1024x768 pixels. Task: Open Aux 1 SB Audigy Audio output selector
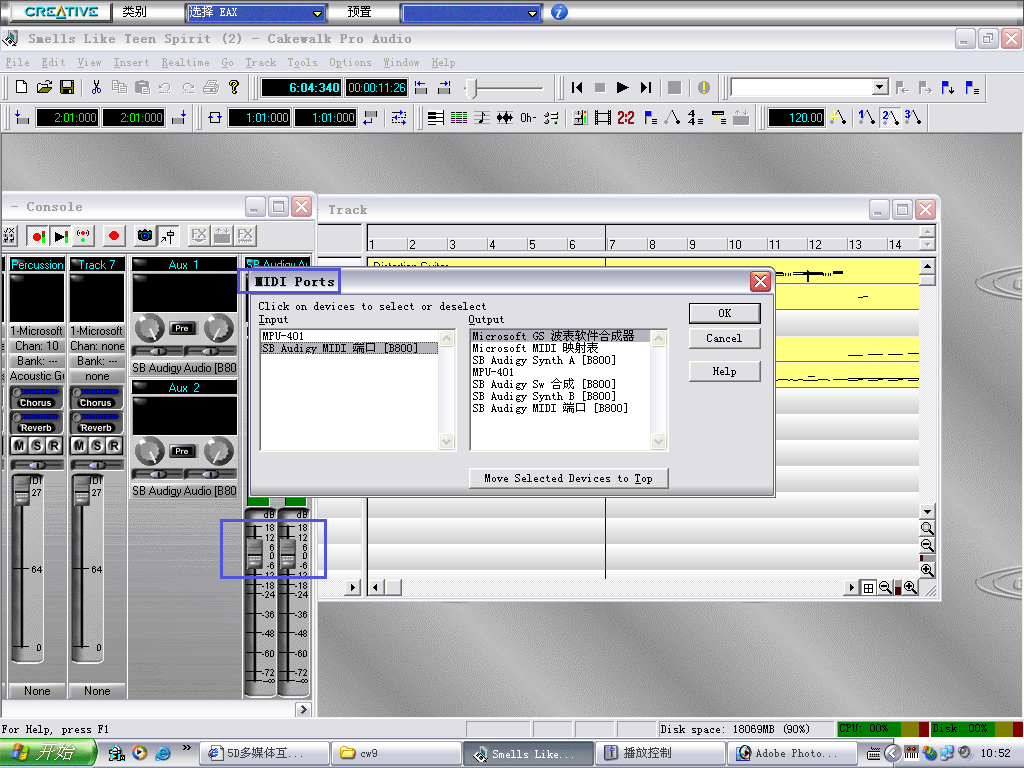click(184, 368)
